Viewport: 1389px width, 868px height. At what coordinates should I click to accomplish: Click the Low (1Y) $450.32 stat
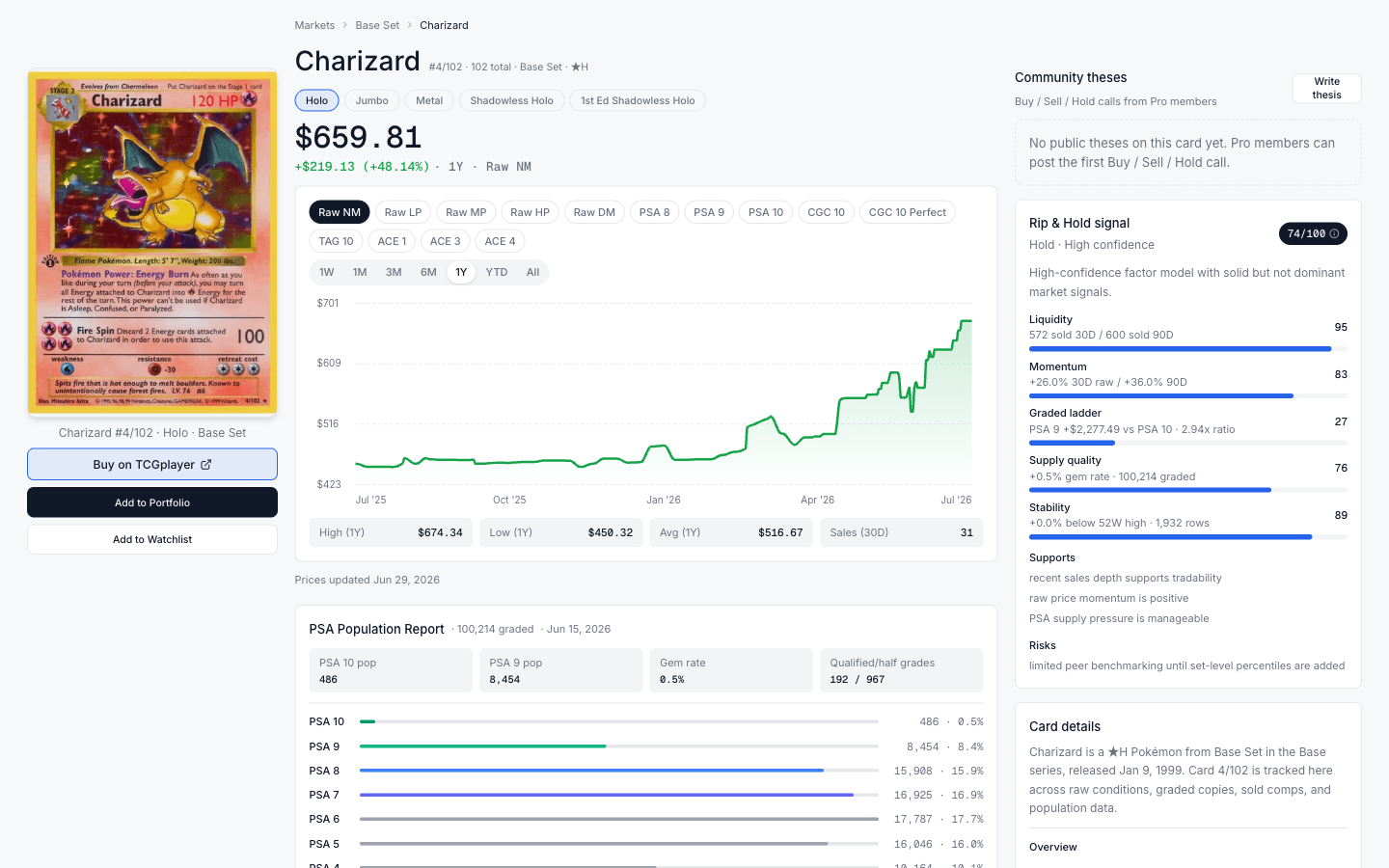click(x=561, y=532)
